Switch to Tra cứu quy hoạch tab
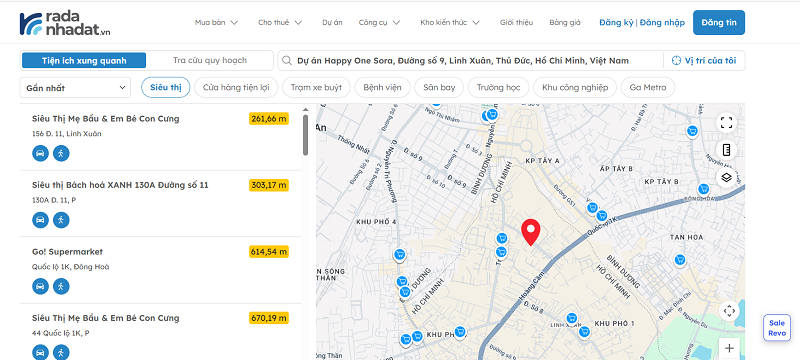The height and width of the screenshot is (360, 800). coord(210,60)
